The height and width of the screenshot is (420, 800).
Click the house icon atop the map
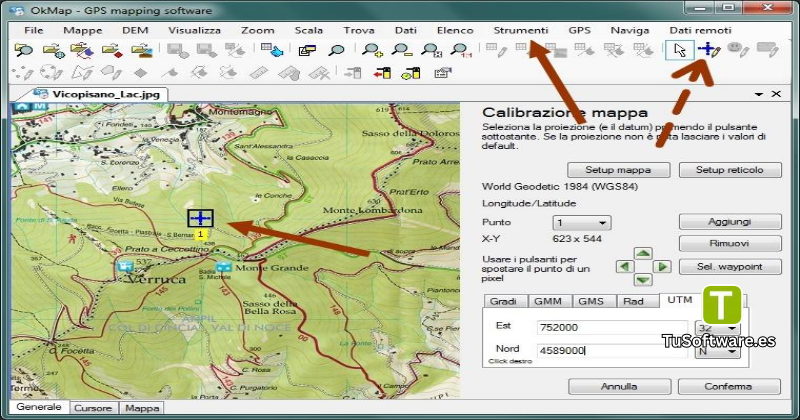pos(21,107)
